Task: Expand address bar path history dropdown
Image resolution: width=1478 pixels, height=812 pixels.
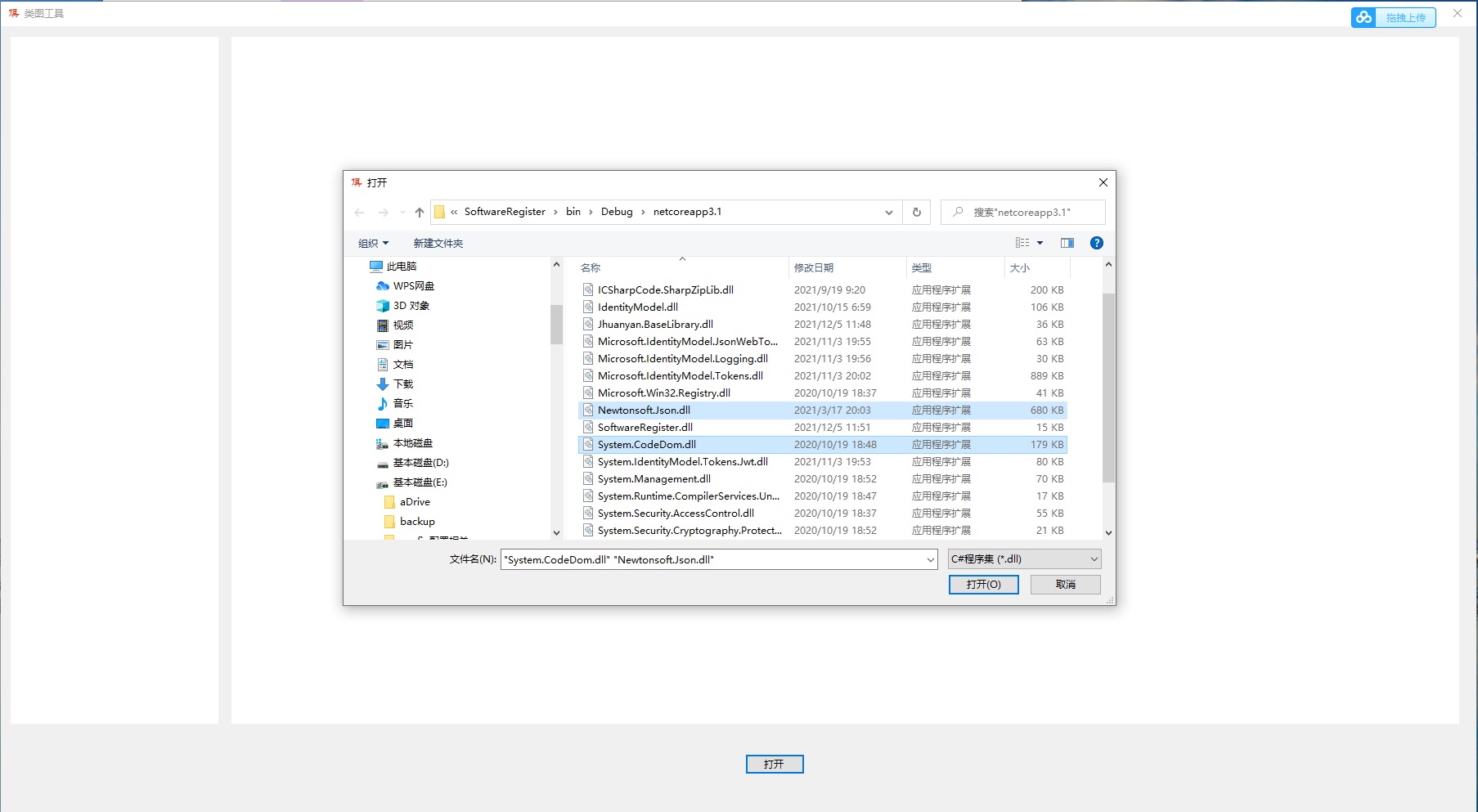Action: point(889,213)
